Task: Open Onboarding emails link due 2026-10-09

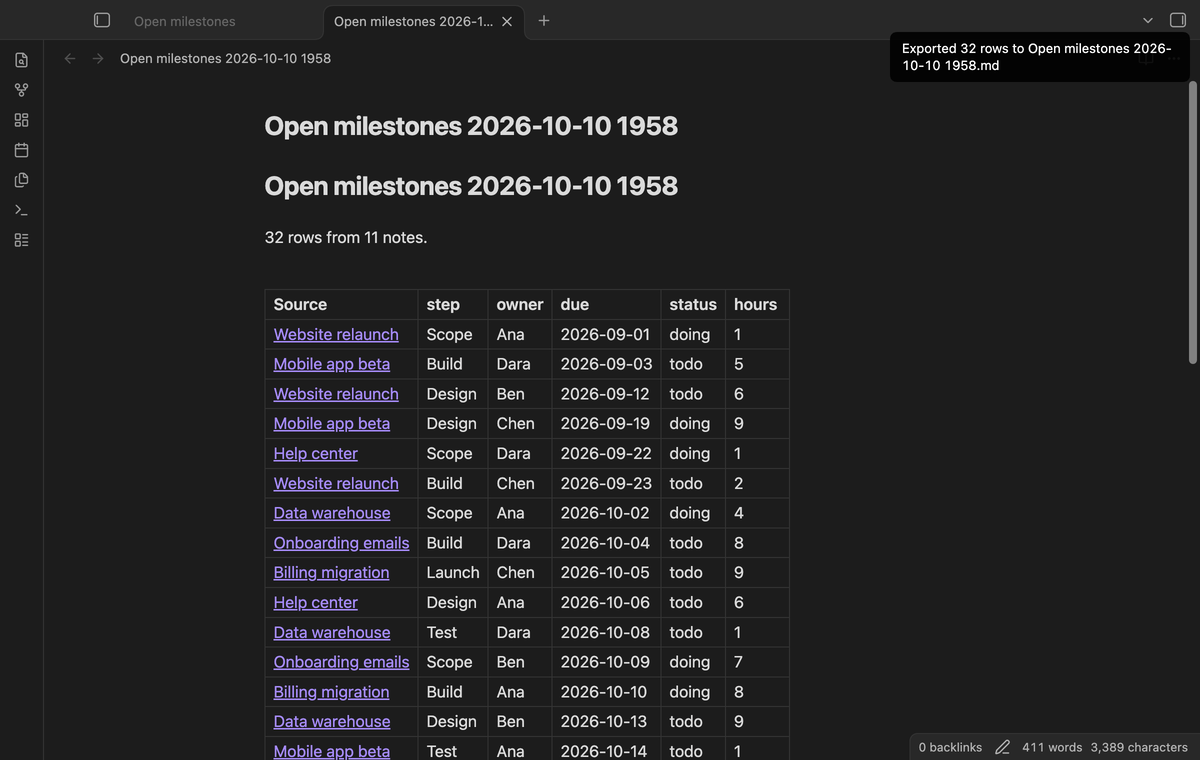Action: [x=341, y=662]
